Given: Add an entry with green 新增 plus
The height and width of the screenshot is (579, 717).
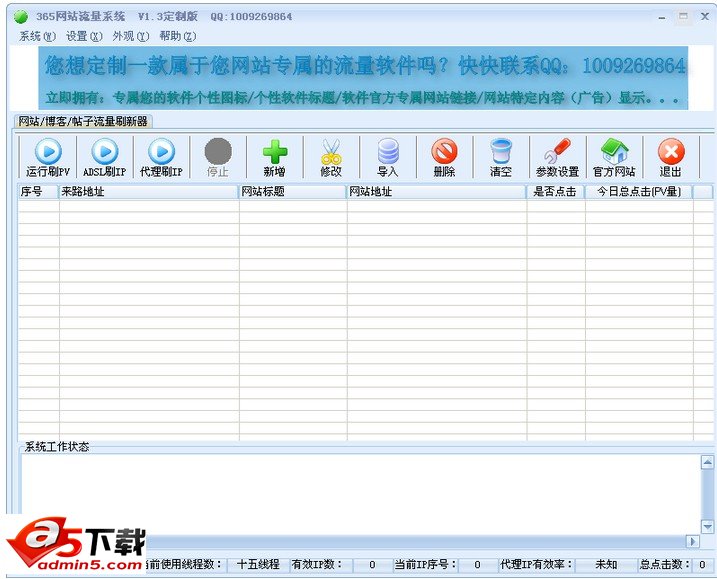Looking at the screenshot, I should tap(275, 151).
